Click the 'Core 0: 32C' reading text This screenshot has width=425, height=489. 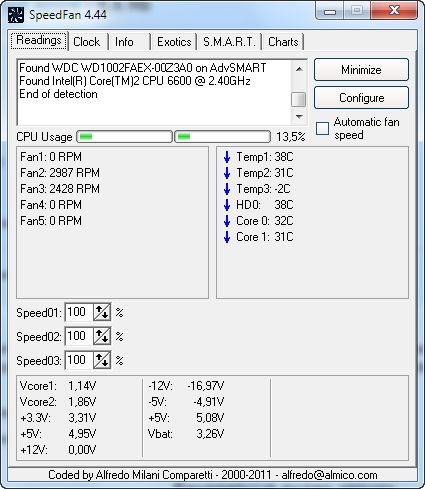coord(265,221)
